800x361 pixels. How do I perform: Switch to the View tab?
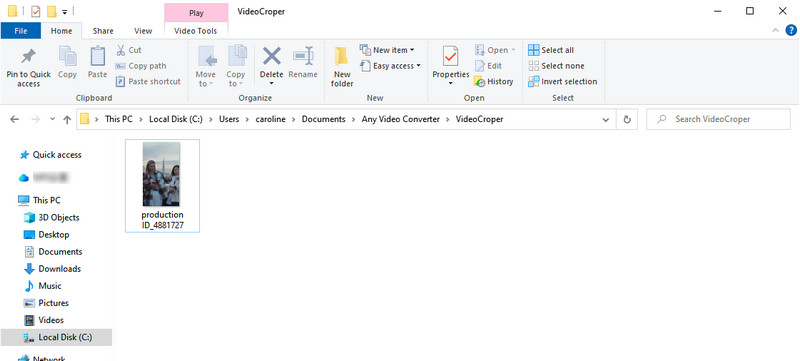point(143,31)
